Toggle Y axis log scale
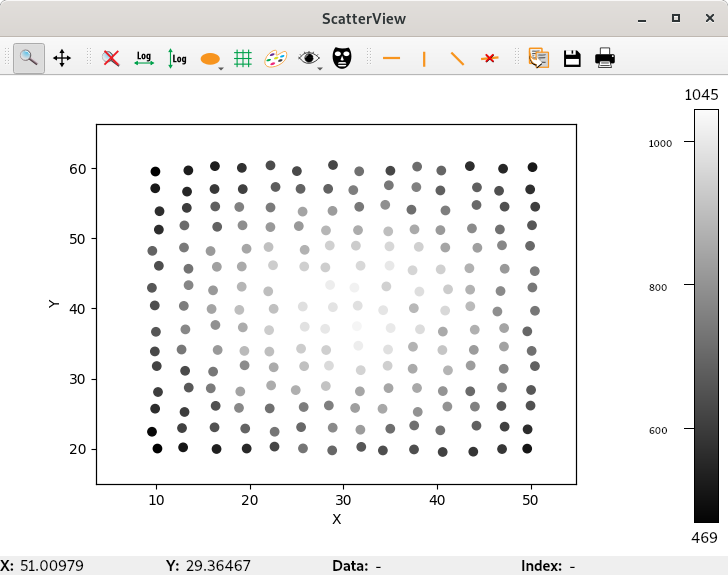 coord(177,58)
